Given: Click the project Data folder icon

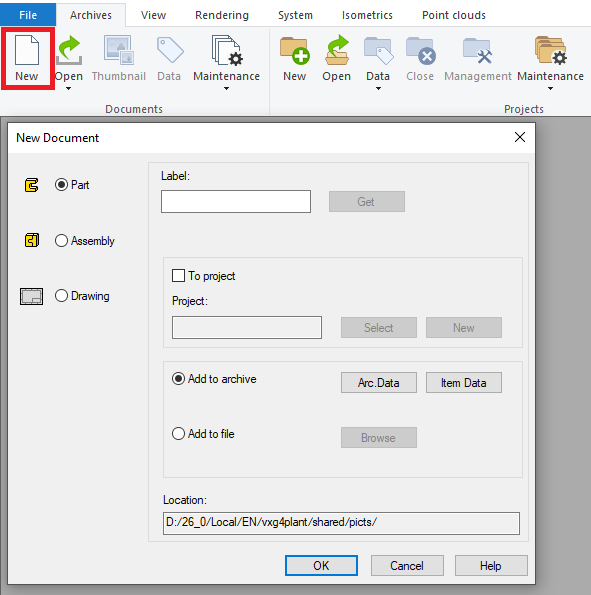Looking at the screenshot, I should point(378,50).
